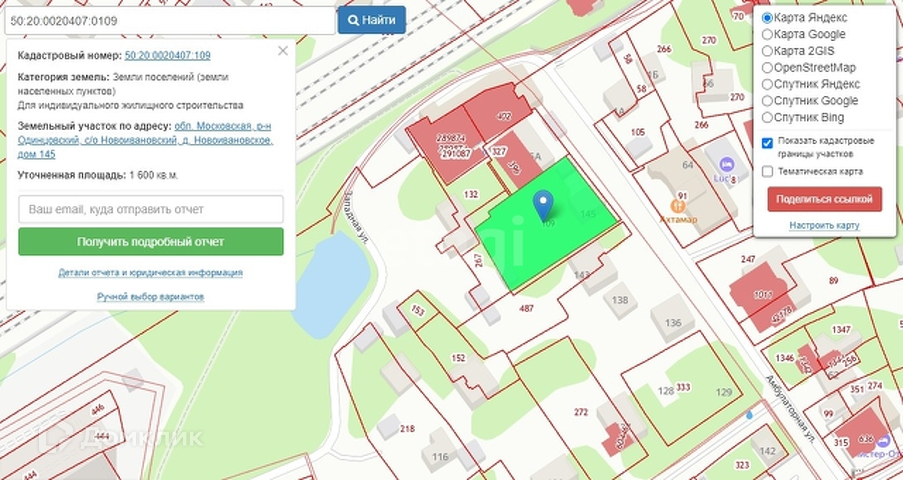
Task: Click parcel number 1347 on map
Action: [x=841, y=330]
